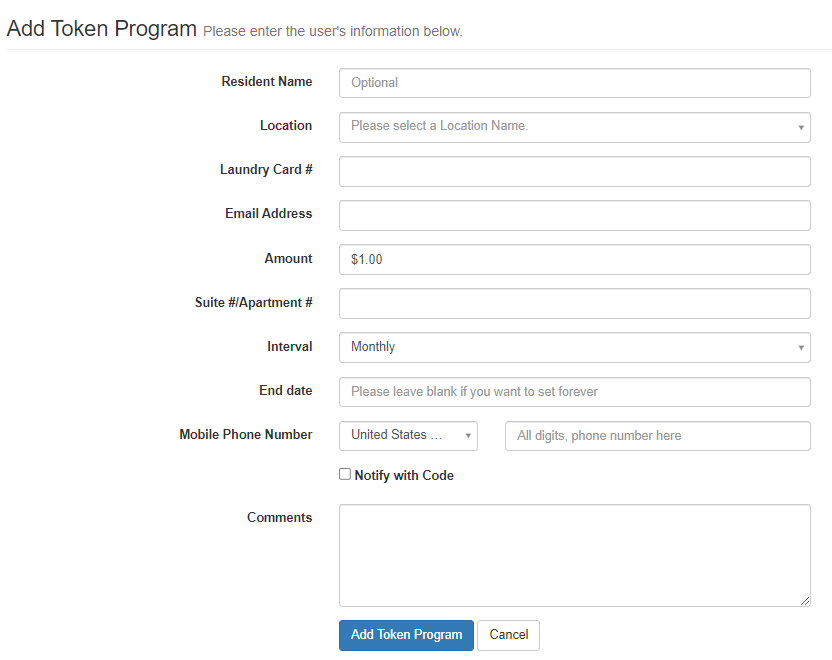Click the Email Address input box
832x660 pixels.
574,215
